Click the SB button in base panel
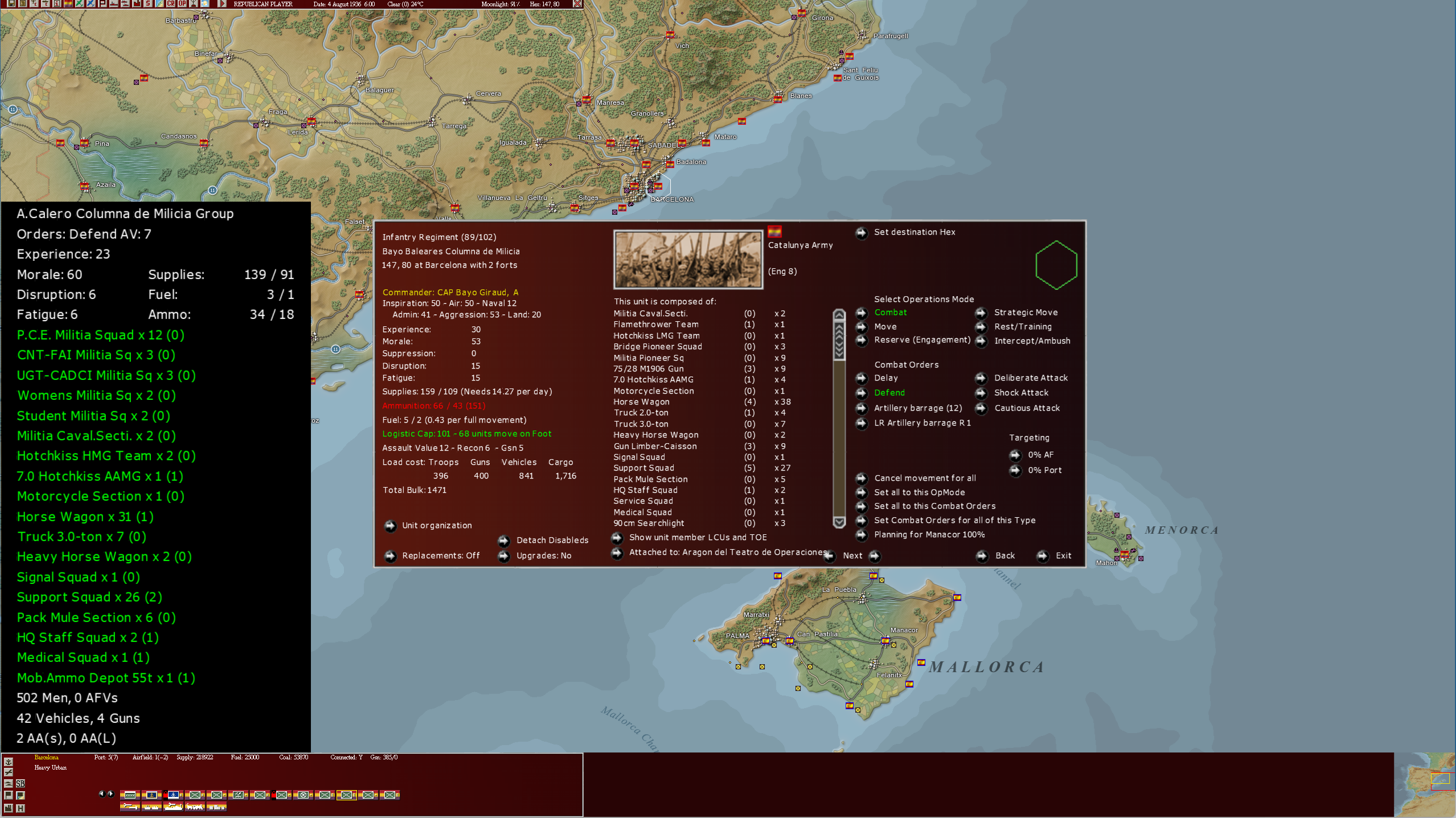This screenshot has width=1456, height=818. (x=20, y=783)
